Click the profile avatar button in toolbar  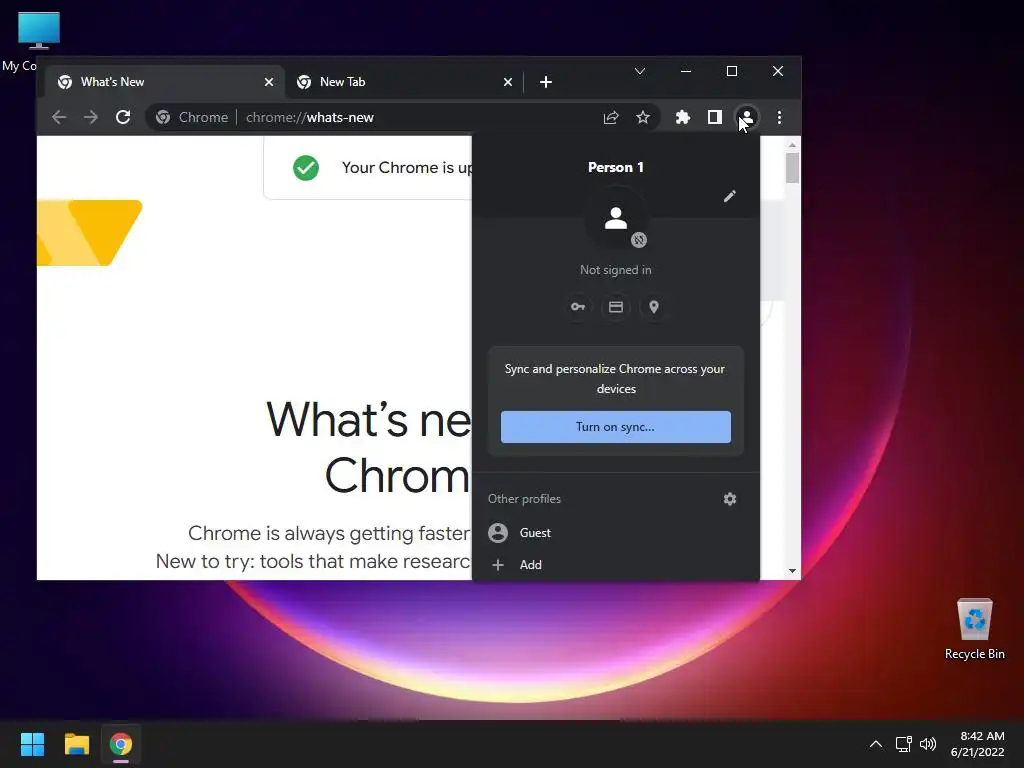(746, 118)
